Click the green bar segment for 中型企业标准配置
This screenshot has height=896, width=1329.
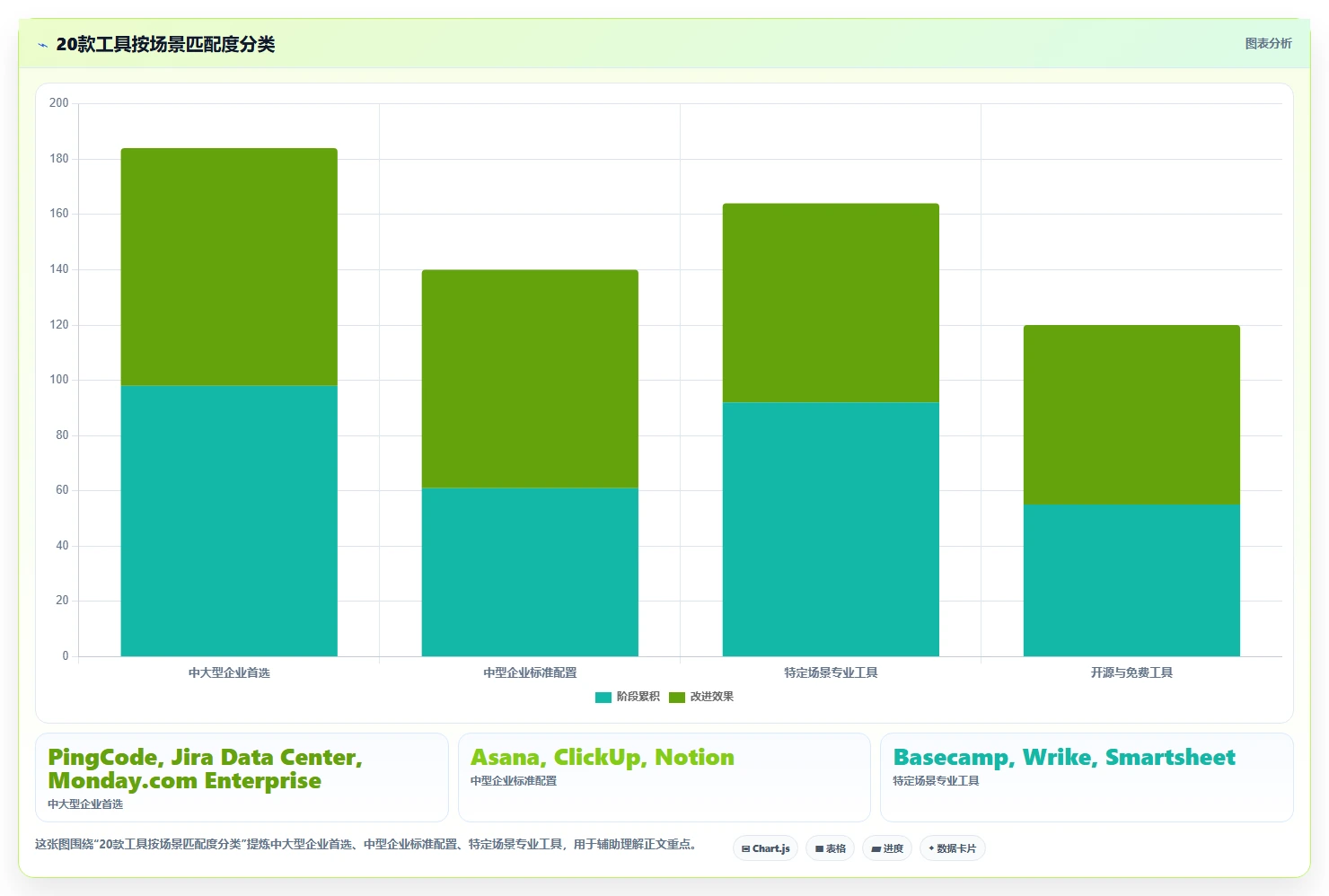tap(530, 379)
